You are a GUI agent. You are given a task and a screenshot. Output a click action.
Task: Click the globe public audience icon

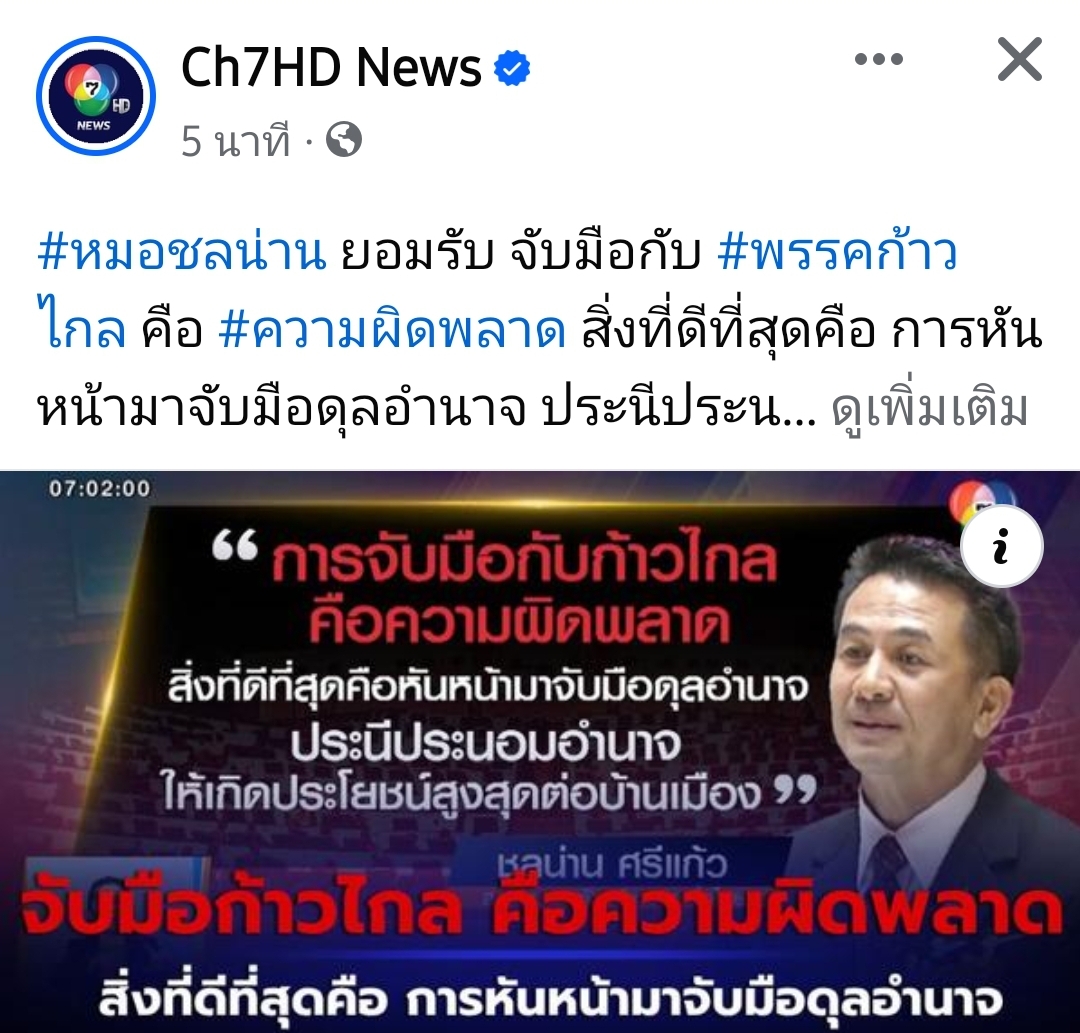pyautogui.click(x=344, y=140)
